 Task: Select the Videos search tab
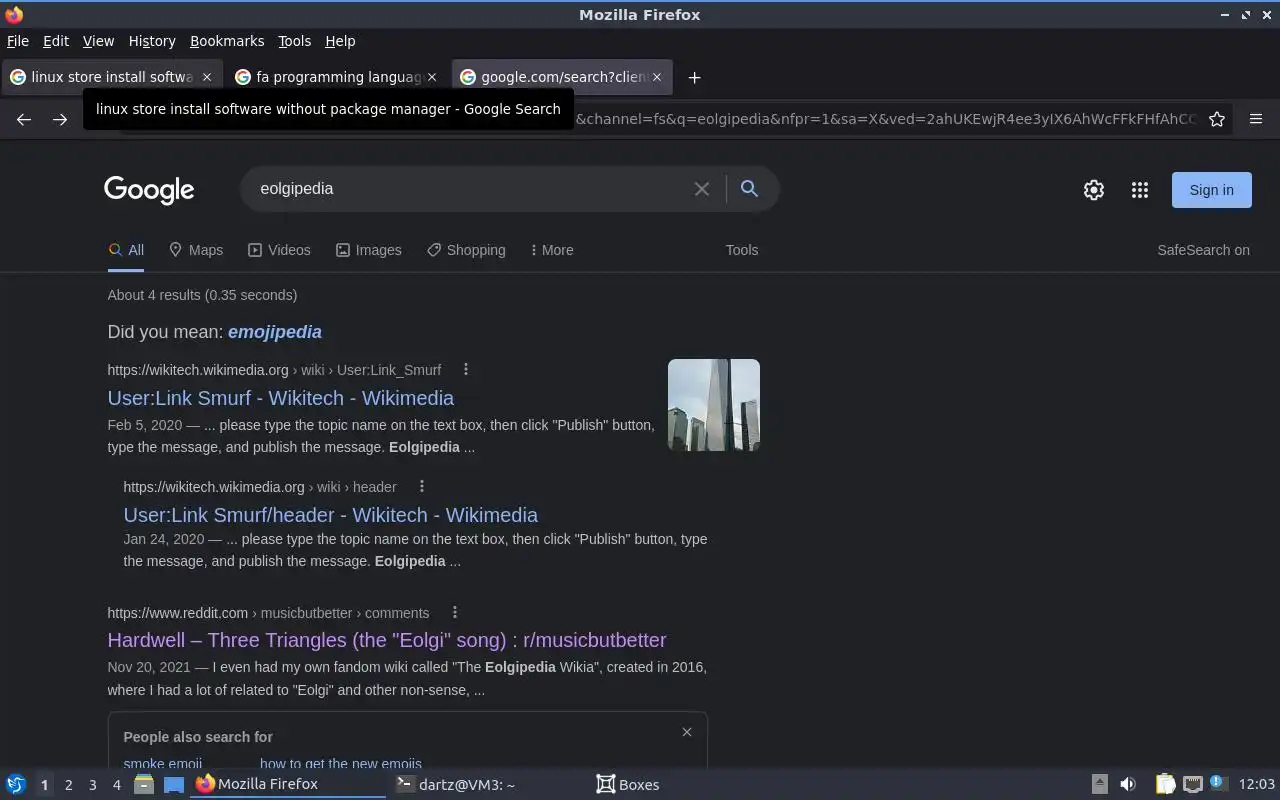(x=279, y=250)
